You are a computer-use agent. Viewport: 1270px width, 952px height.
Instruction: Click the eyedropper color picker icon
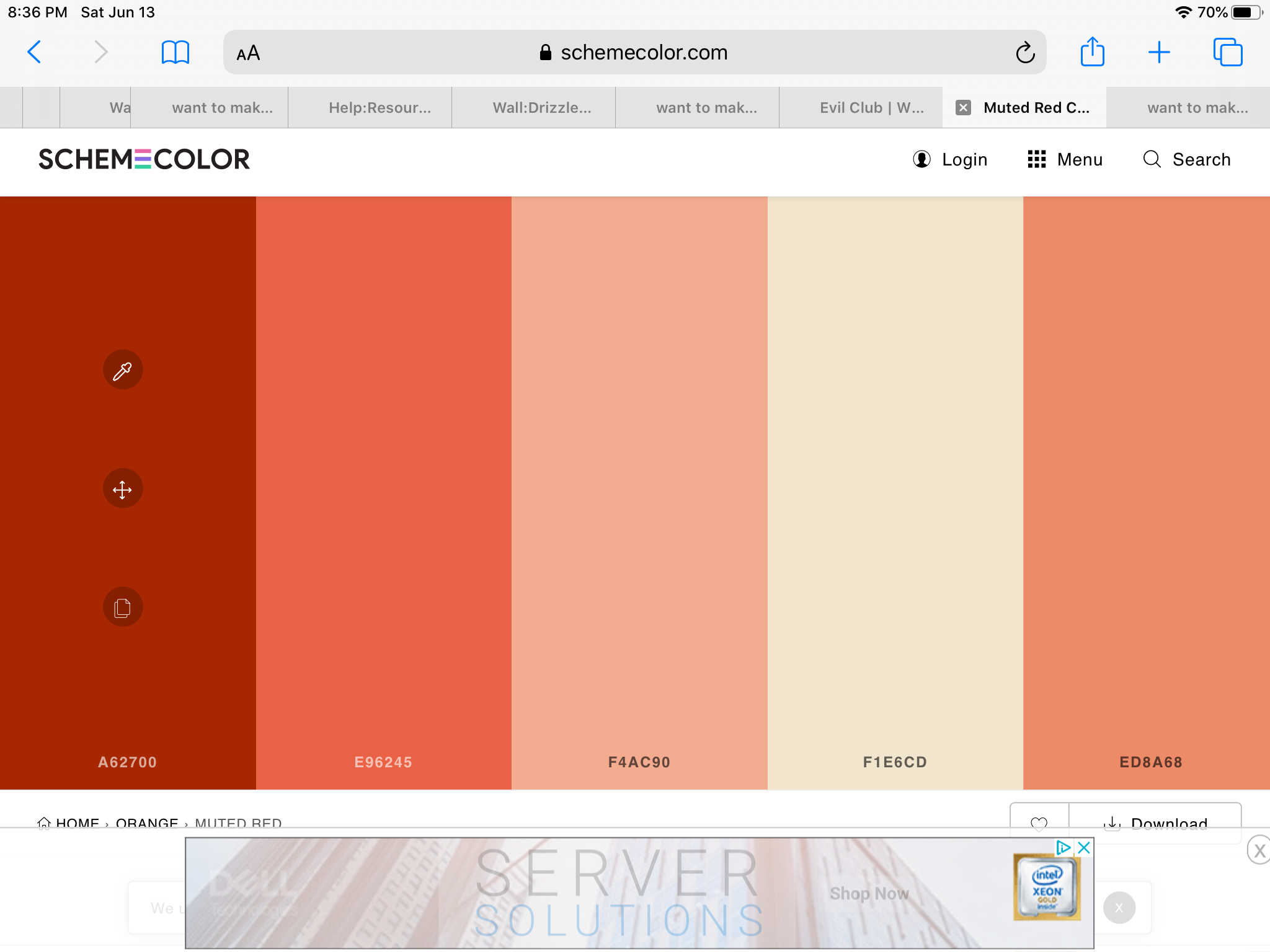point(123,370)
